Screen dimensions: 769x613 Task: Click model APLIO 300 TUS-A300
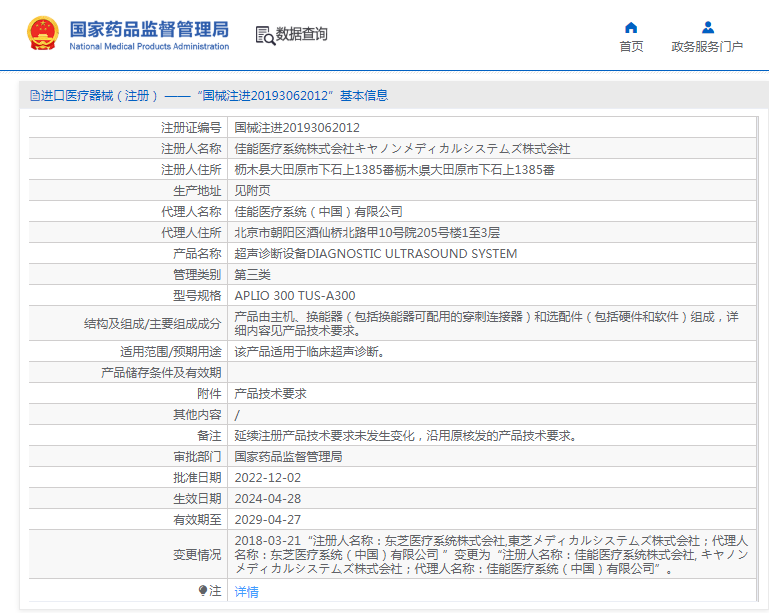click(295, 296)
